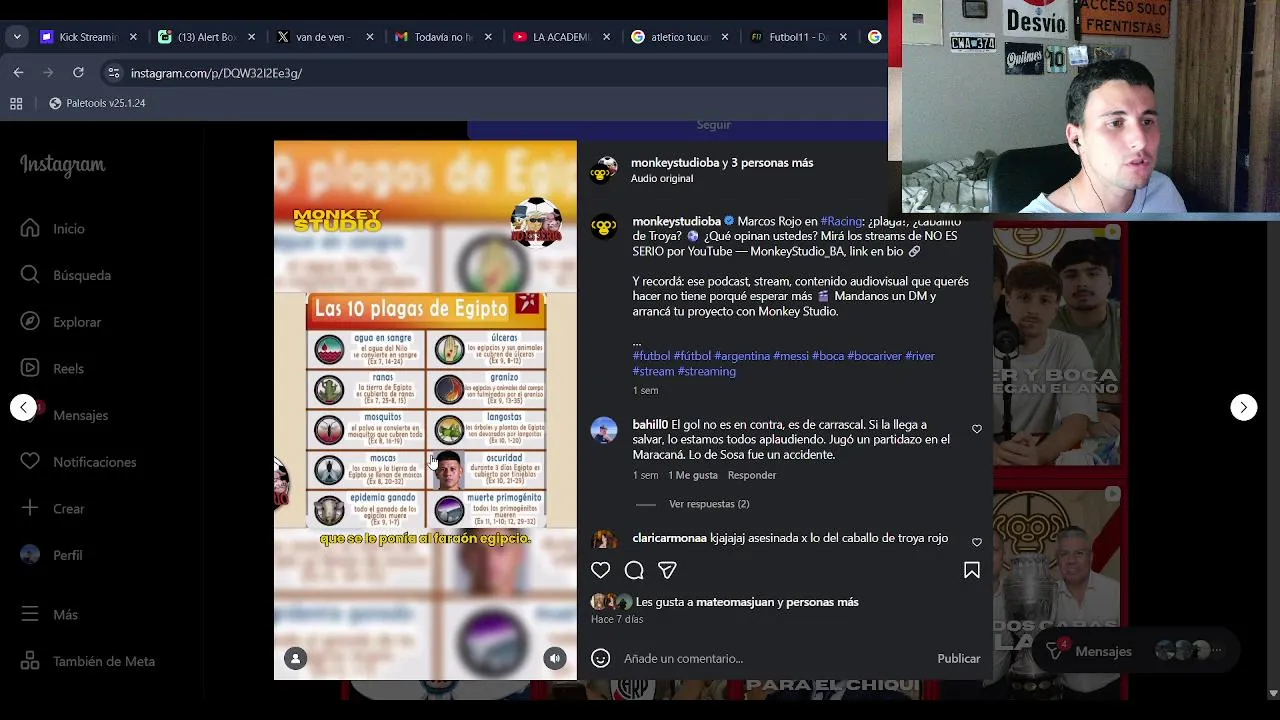The width and height of the screenshot is (1280, 720).
Task: Click the video post playing area
Action: tap(425, 410)
